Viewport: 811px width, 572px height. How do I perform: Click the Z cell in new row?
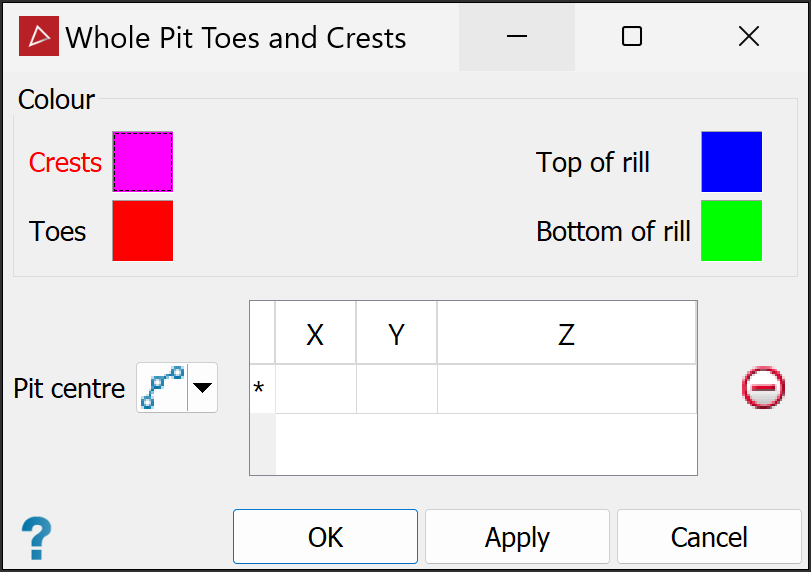(x=566, y=389)
